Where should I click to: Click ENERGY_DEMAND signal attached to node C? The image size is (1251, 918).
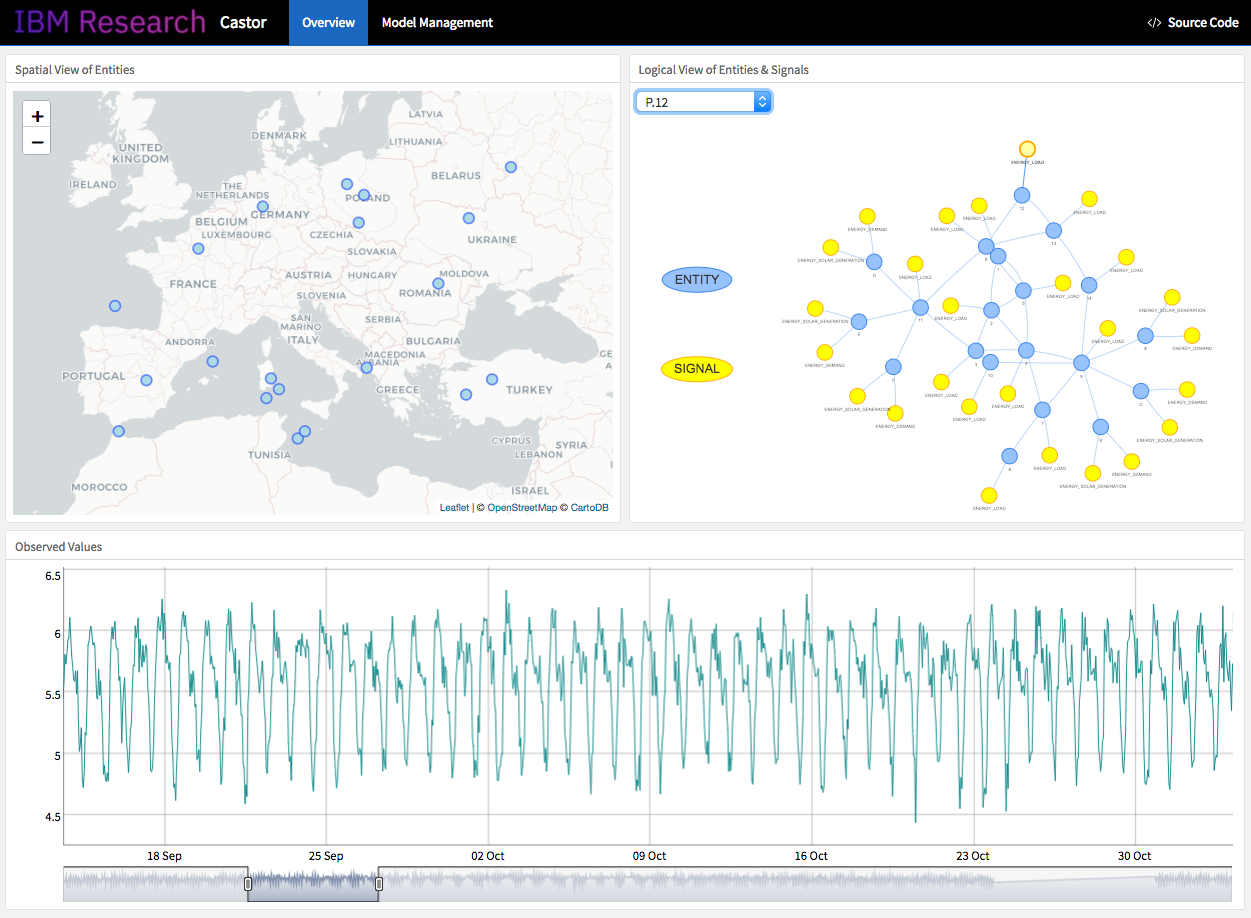tap(1187, 389)
